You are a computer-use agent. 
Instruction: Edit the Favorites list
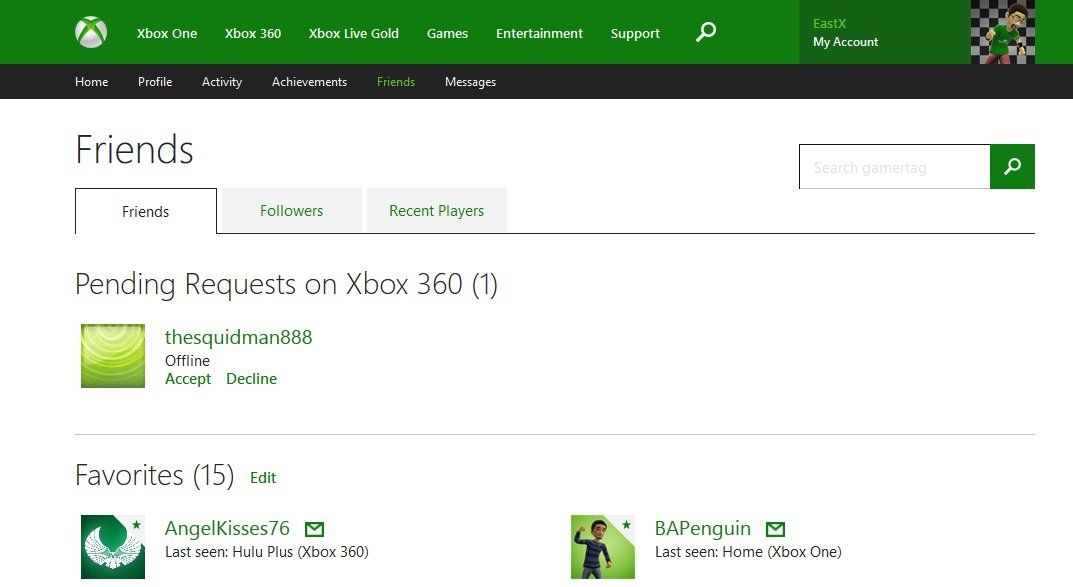pos(263,477)
